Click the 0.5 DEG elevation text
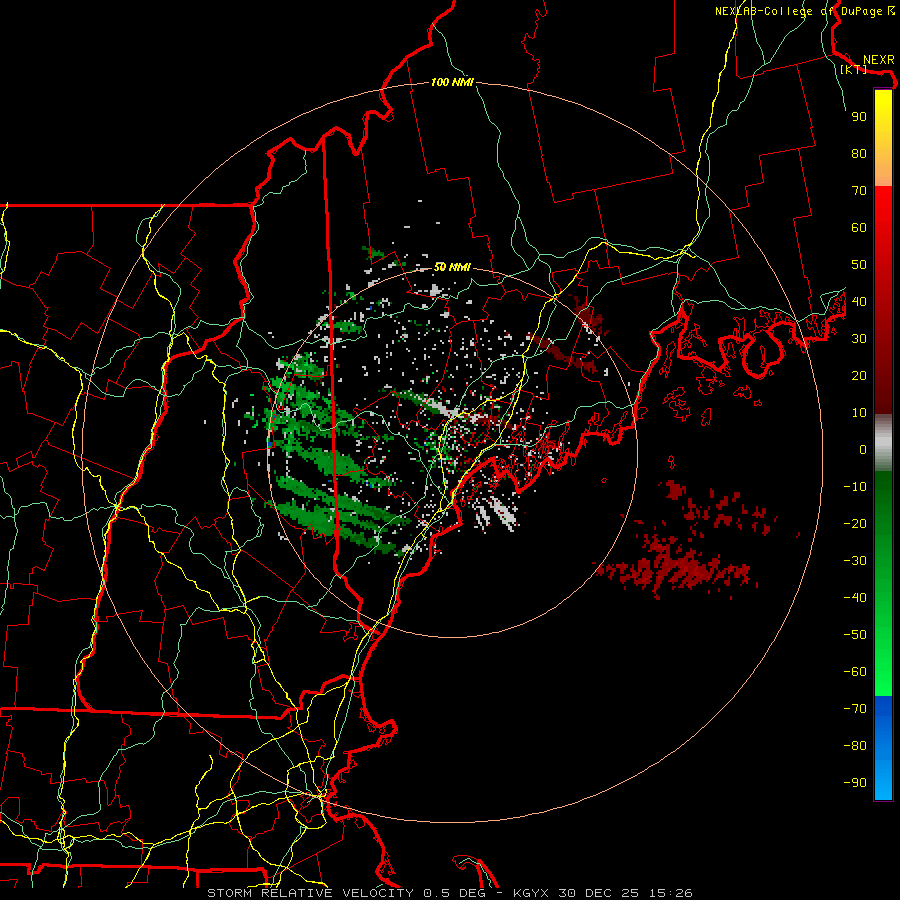Image resolution: width=900 pixels, height=900 pixels. 455,893
